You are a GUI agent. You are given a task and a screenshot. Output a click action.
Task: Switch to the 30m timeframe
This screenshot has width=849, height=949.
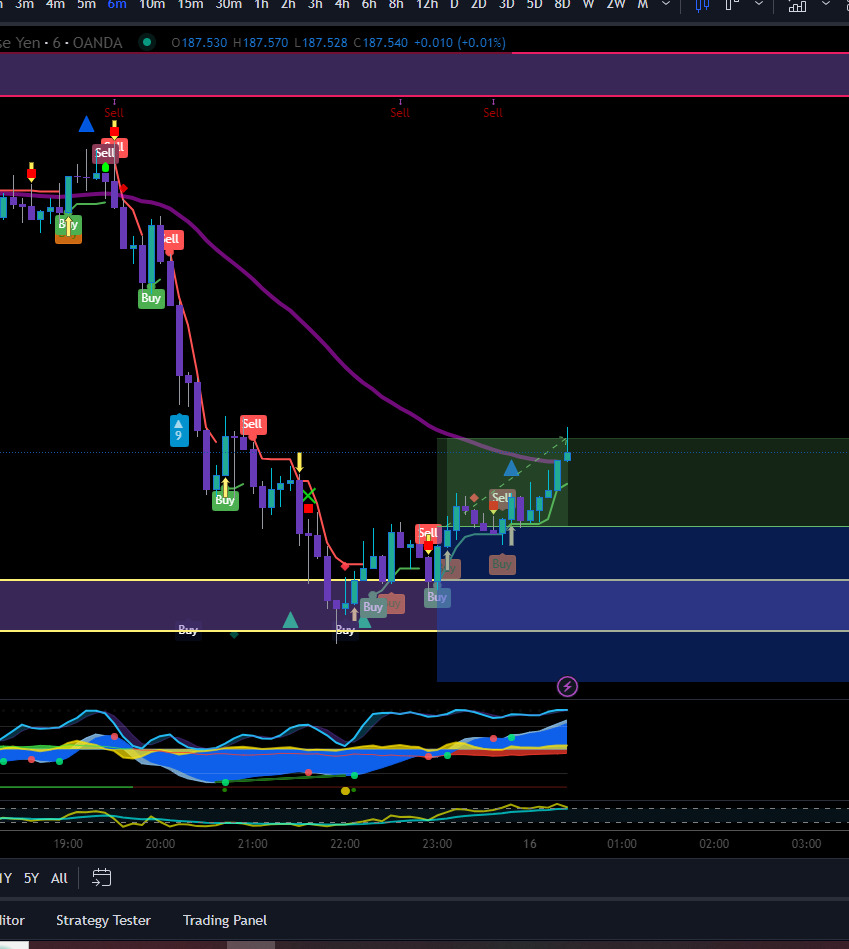229,5
